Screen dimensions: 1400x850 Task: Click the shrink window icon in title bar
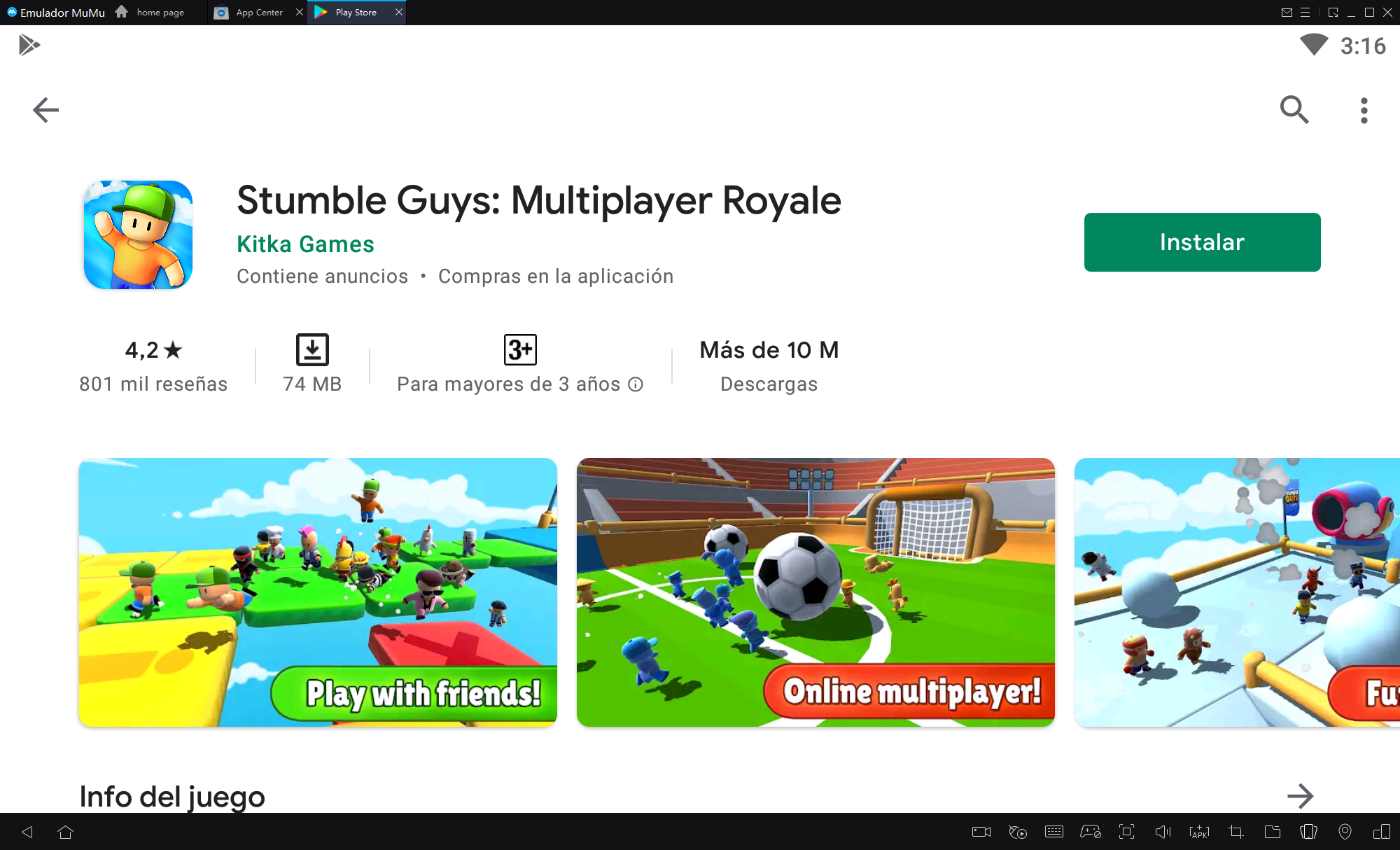pyautogui.click(x=1333, y=12)
